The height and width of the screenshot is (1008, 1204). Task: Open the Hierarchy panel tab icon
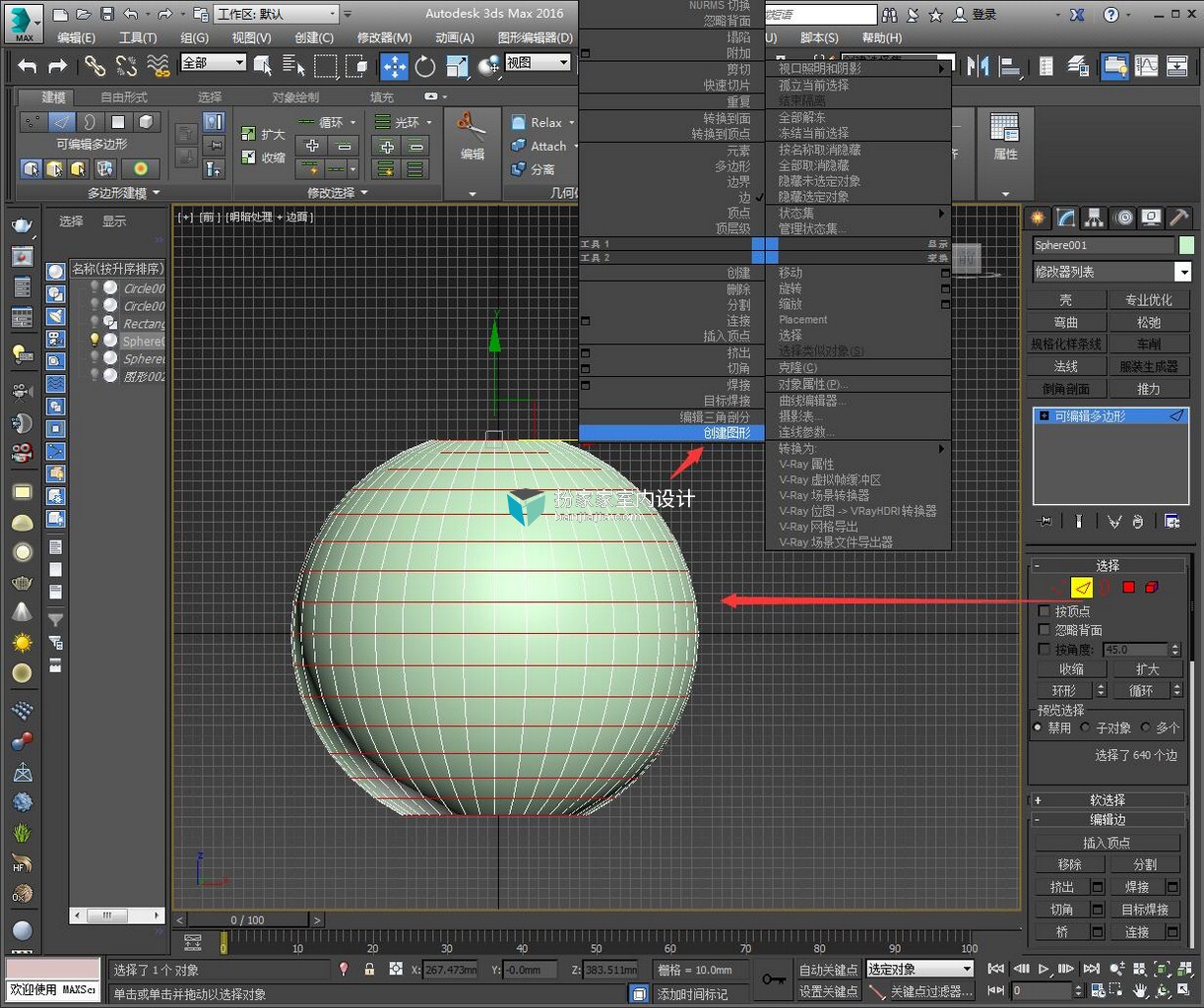(1094, 218)
